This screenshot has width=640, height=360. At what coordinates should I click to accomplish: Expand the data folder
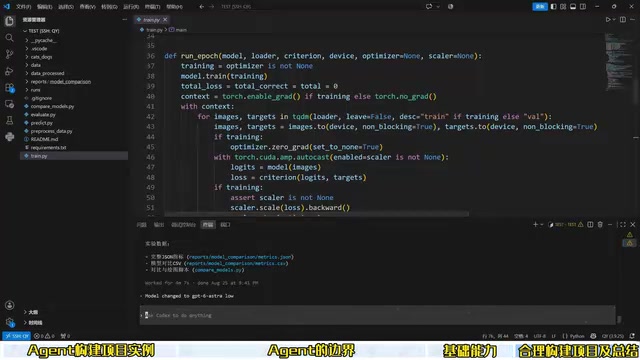pyautogui.click(x=36, y=65)
